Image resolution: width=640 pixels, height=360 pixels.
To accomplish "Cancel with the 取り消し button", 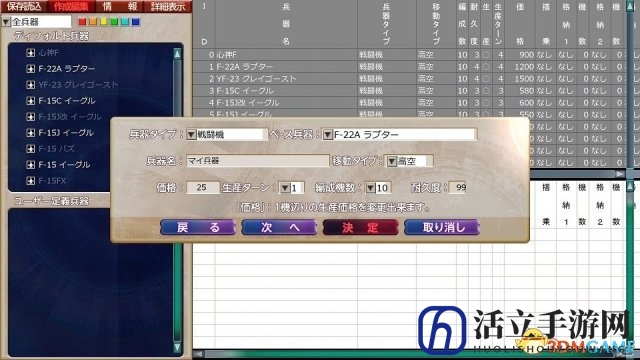I will tap(442, 227).
